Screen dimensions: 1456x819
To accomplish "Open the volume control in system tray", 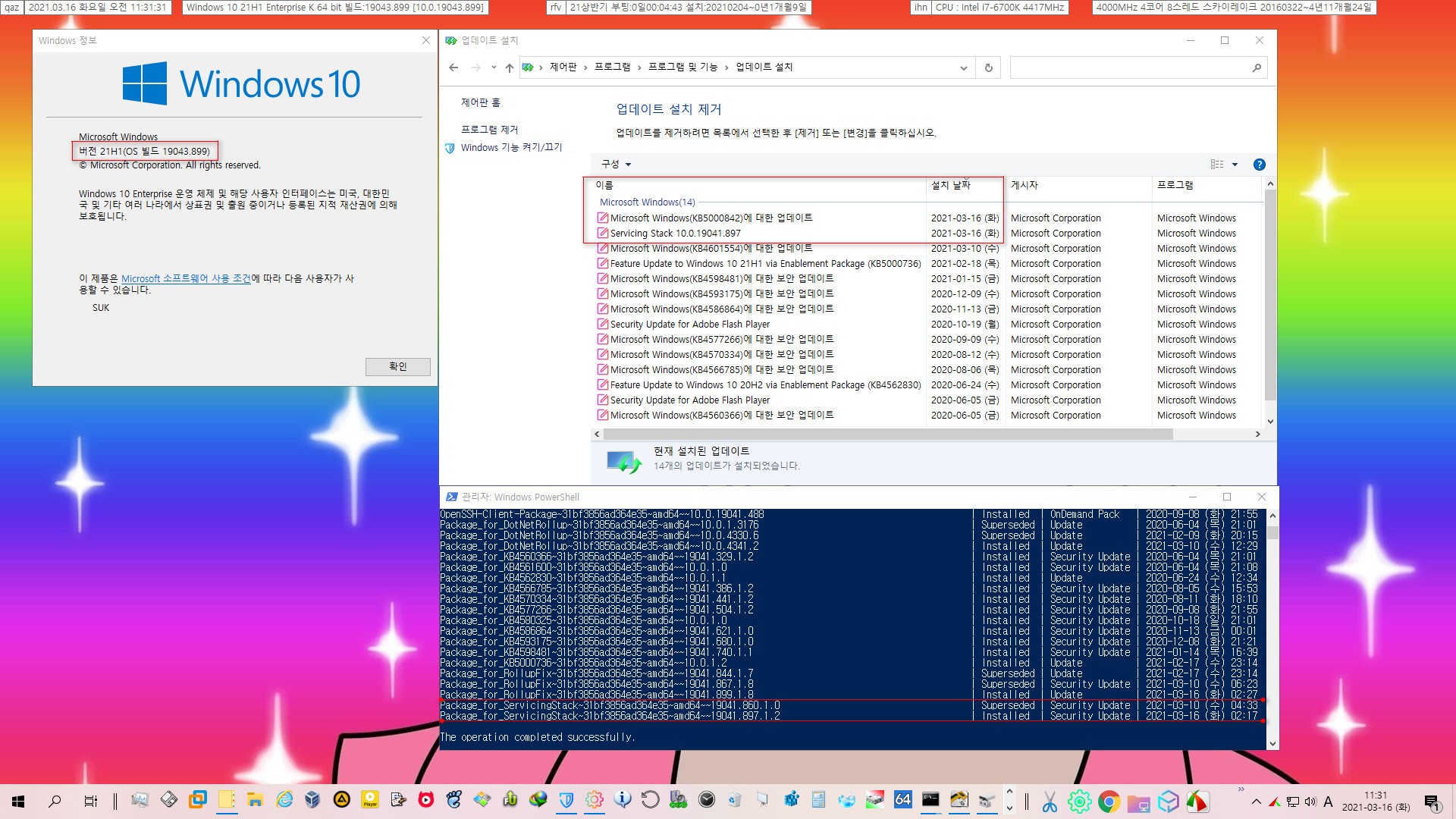I will [1310, 802].
